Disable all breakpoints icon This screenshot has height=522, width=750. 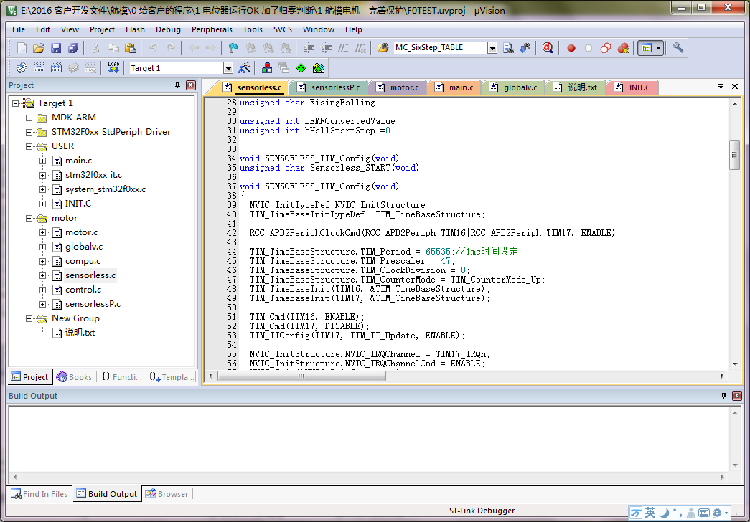606,48
